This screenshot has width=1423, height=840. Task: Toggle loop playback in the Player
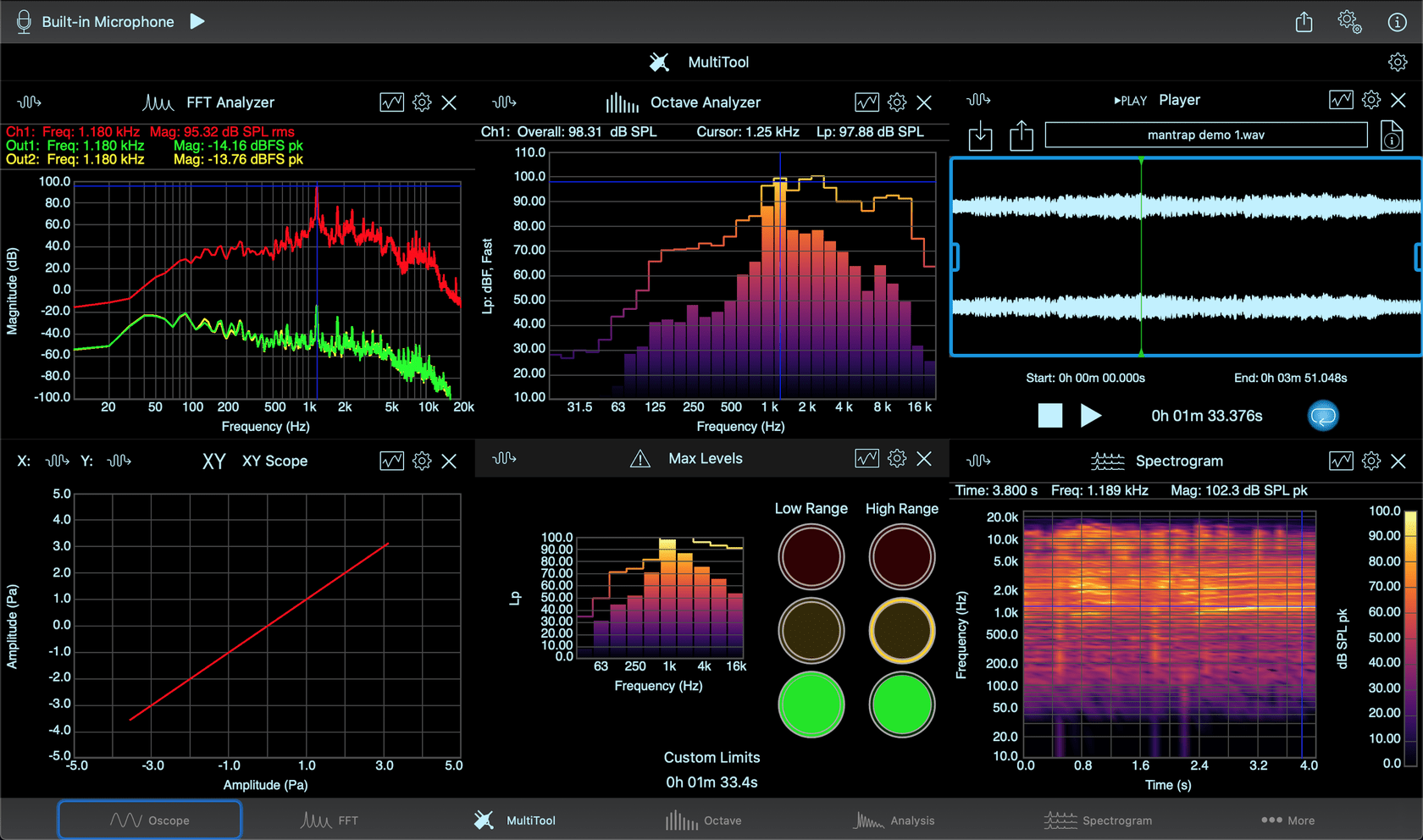[x=1323, y=415]
